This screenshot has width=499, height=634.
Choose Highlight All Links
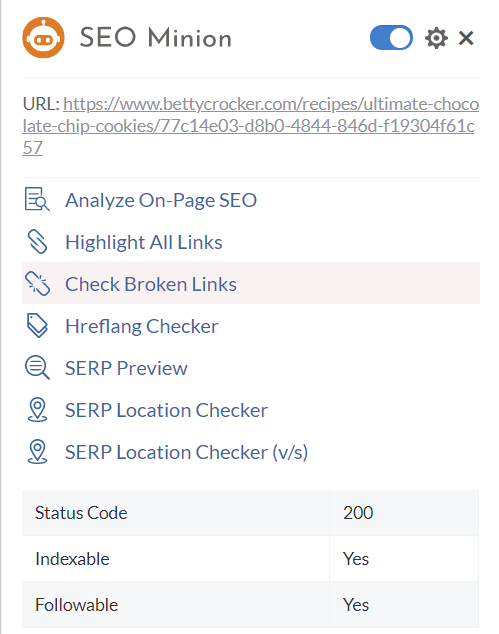point(144,242)
